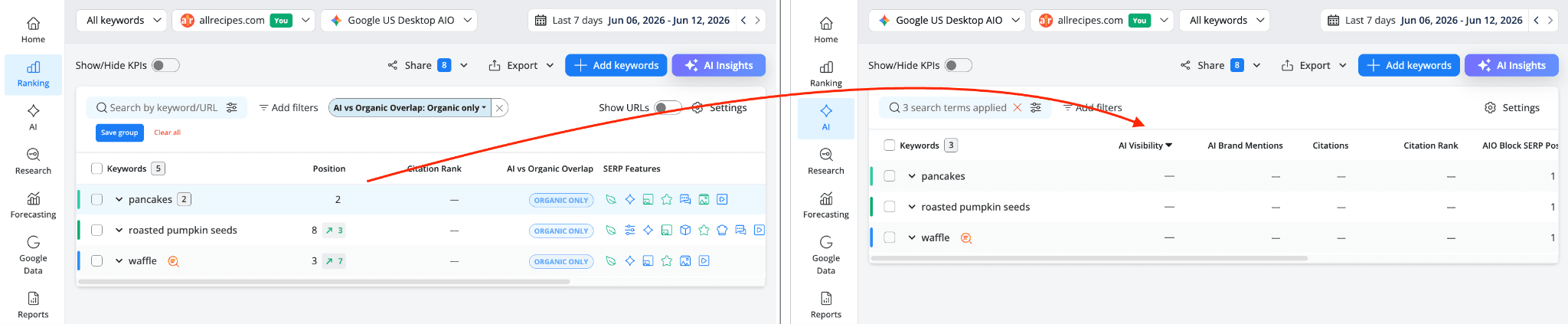Open search filter options icon in left panel search
Image resolution: width=1568 pixels, height=324 pixels.
(x=232, y=107)
